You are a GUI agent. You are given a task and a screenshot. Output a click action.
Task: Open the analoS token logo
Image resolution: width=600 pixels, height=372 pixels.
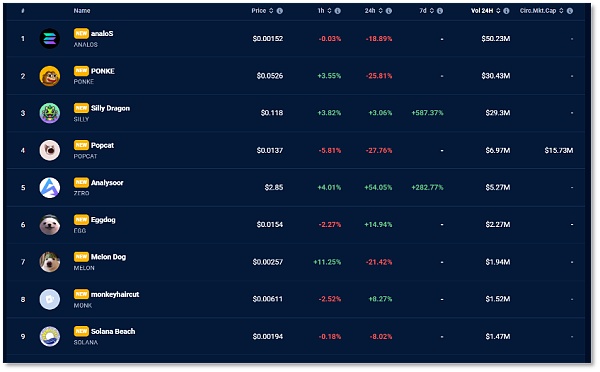click(x=50, y=39)
